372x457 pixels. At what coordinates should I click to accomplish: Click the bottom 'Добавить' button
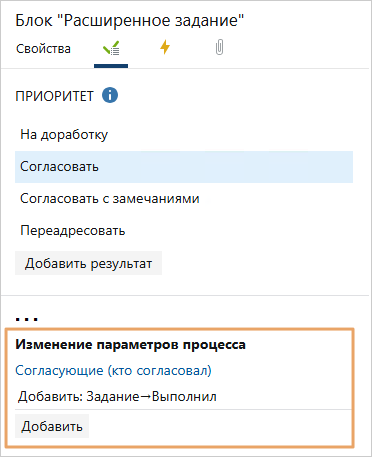pyautogui.click(x=52, y=426)
